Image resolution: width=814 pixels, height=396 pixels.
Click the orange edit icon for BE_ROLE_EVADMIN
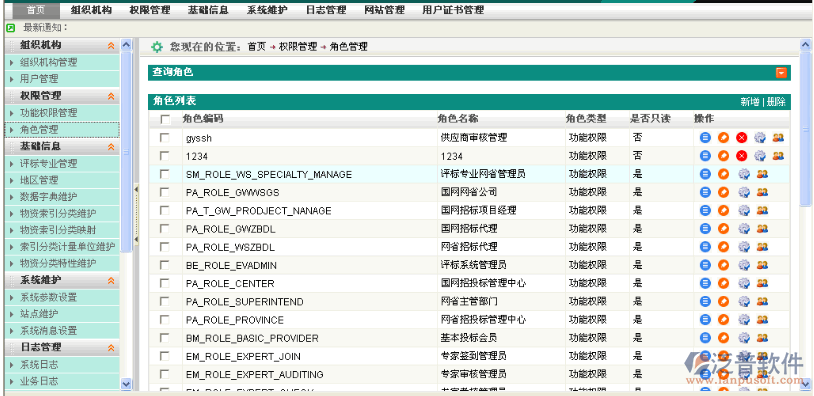tap(723, 265)
